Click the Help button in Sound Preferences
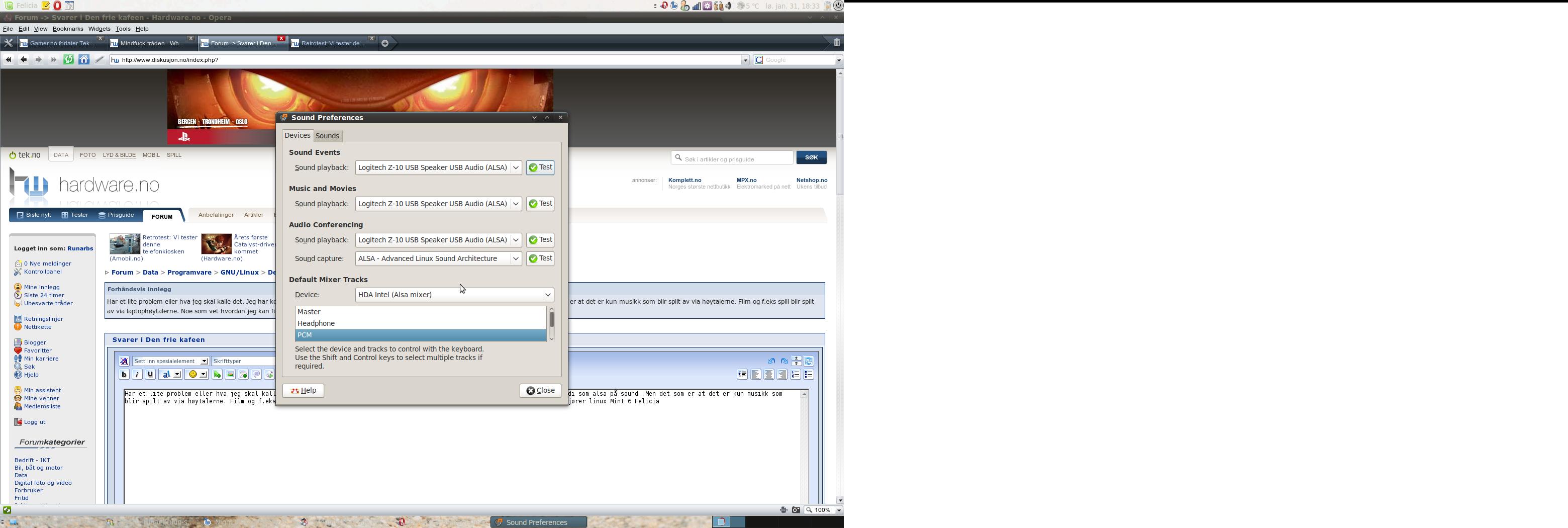Image resolution: width=1568 pixels, height=528 pixels. tap(303, 391)
